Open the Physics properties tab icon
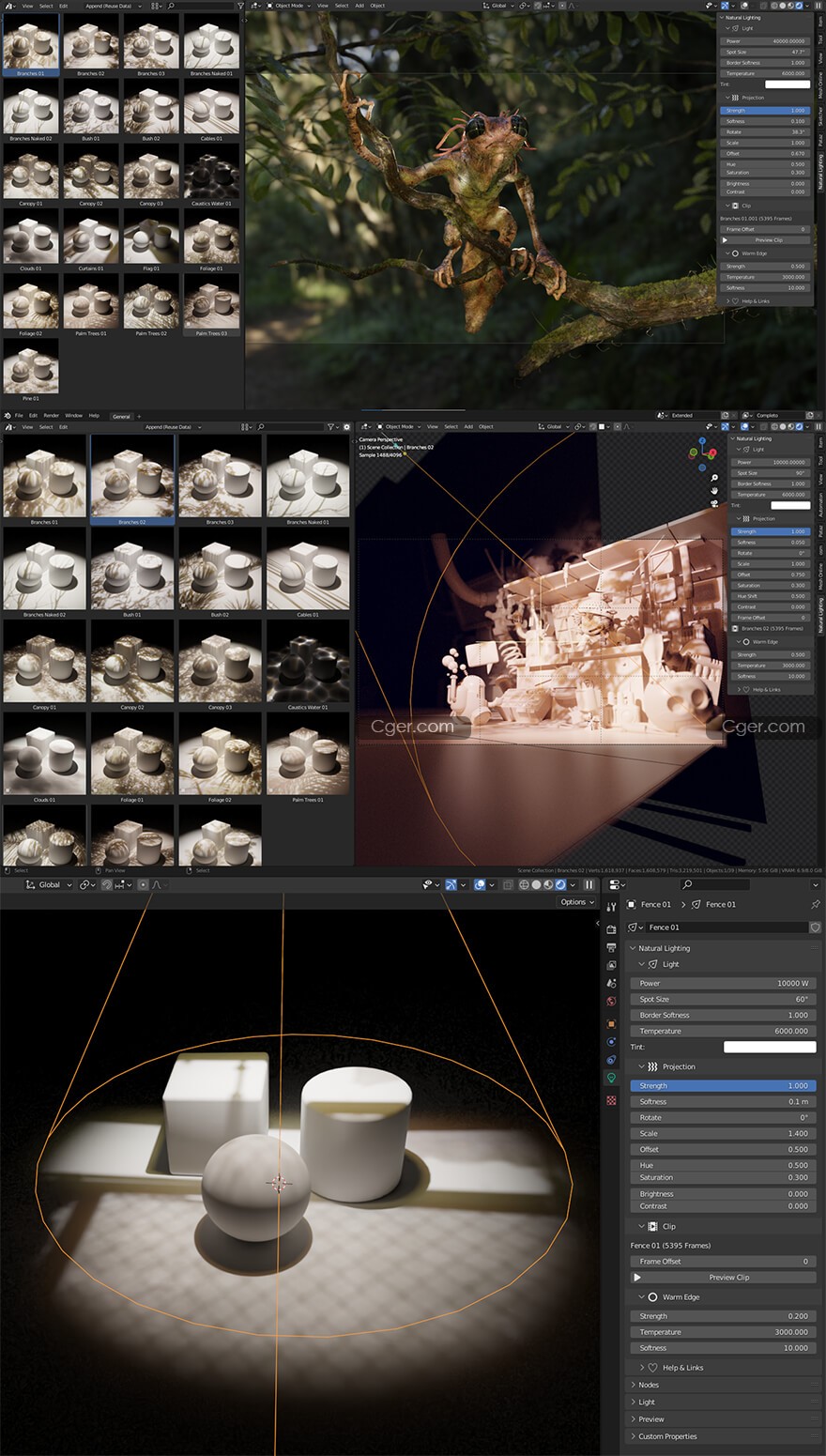The width and height of the screenshot is (826, 1456). point(611,1042)
